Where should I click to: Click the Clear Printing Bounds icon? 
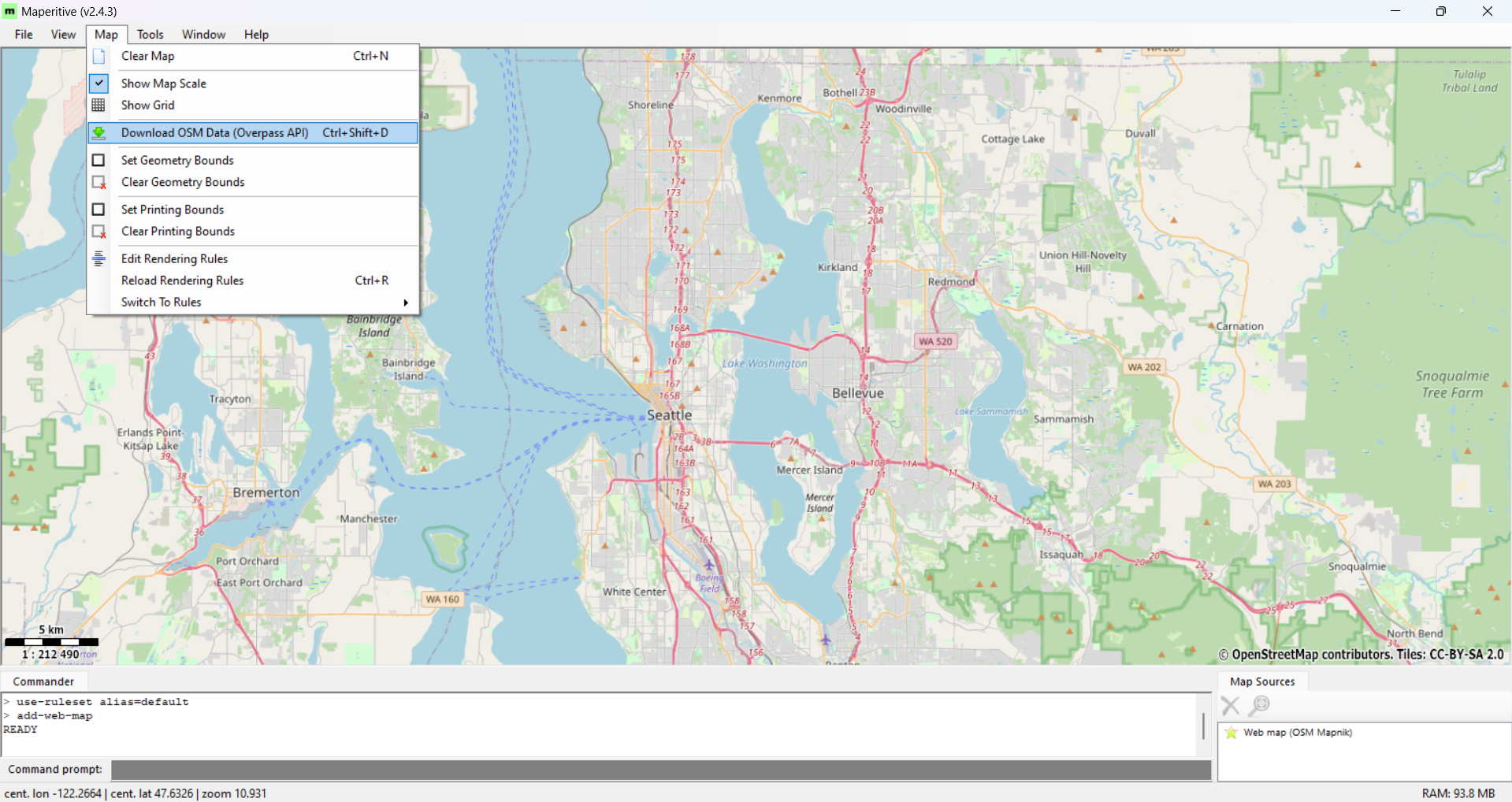[x=98, y=232]
